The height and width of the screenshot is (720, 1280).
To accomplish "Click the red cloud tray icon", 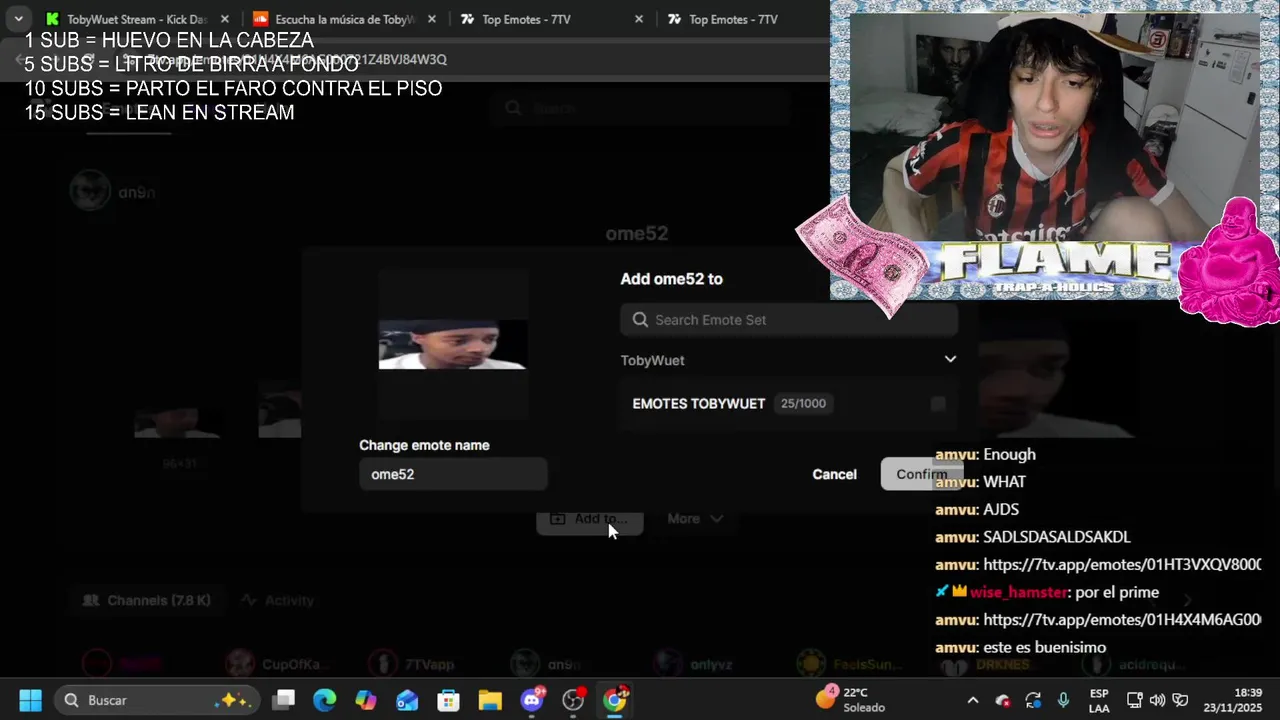I will pyautogui.click(x=1003, y=700).
